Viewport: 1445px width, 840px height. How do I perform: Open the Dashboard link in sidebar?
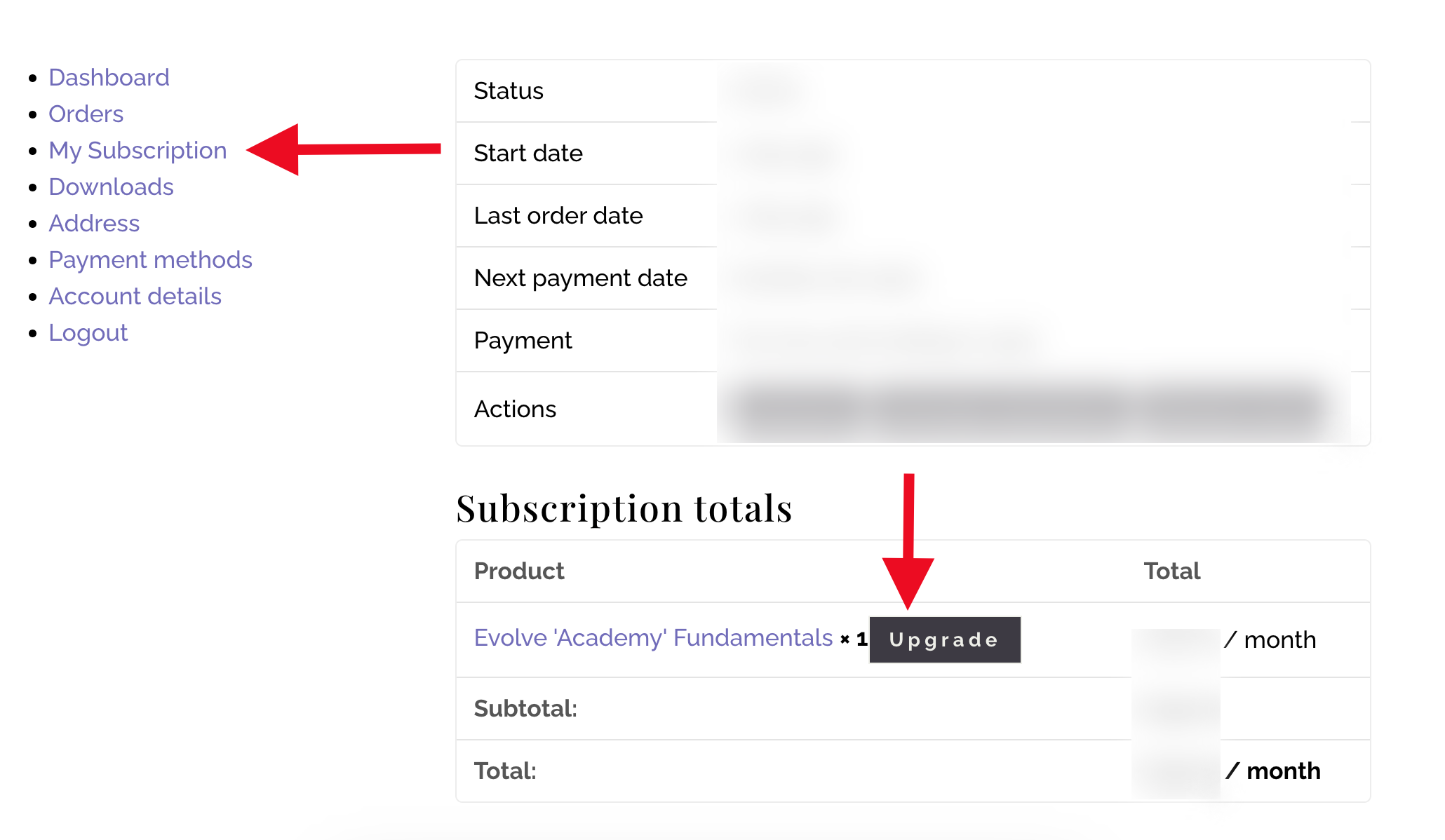[x=109, y=77]
